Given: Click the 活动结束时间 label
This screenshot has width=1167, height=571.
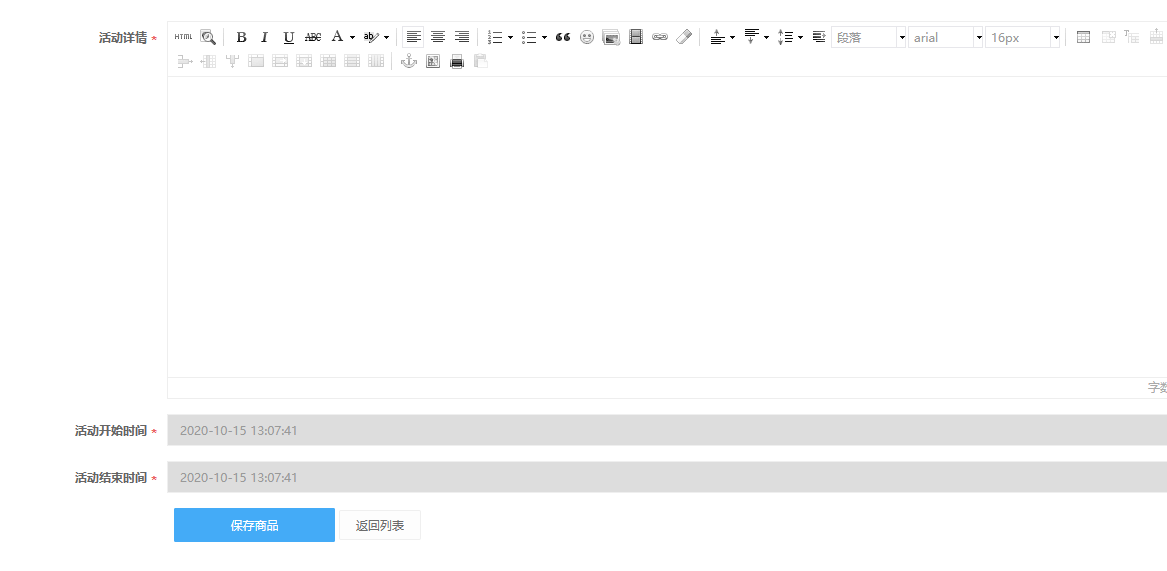Looking at the screenshot, I should [x=111, y=478].
